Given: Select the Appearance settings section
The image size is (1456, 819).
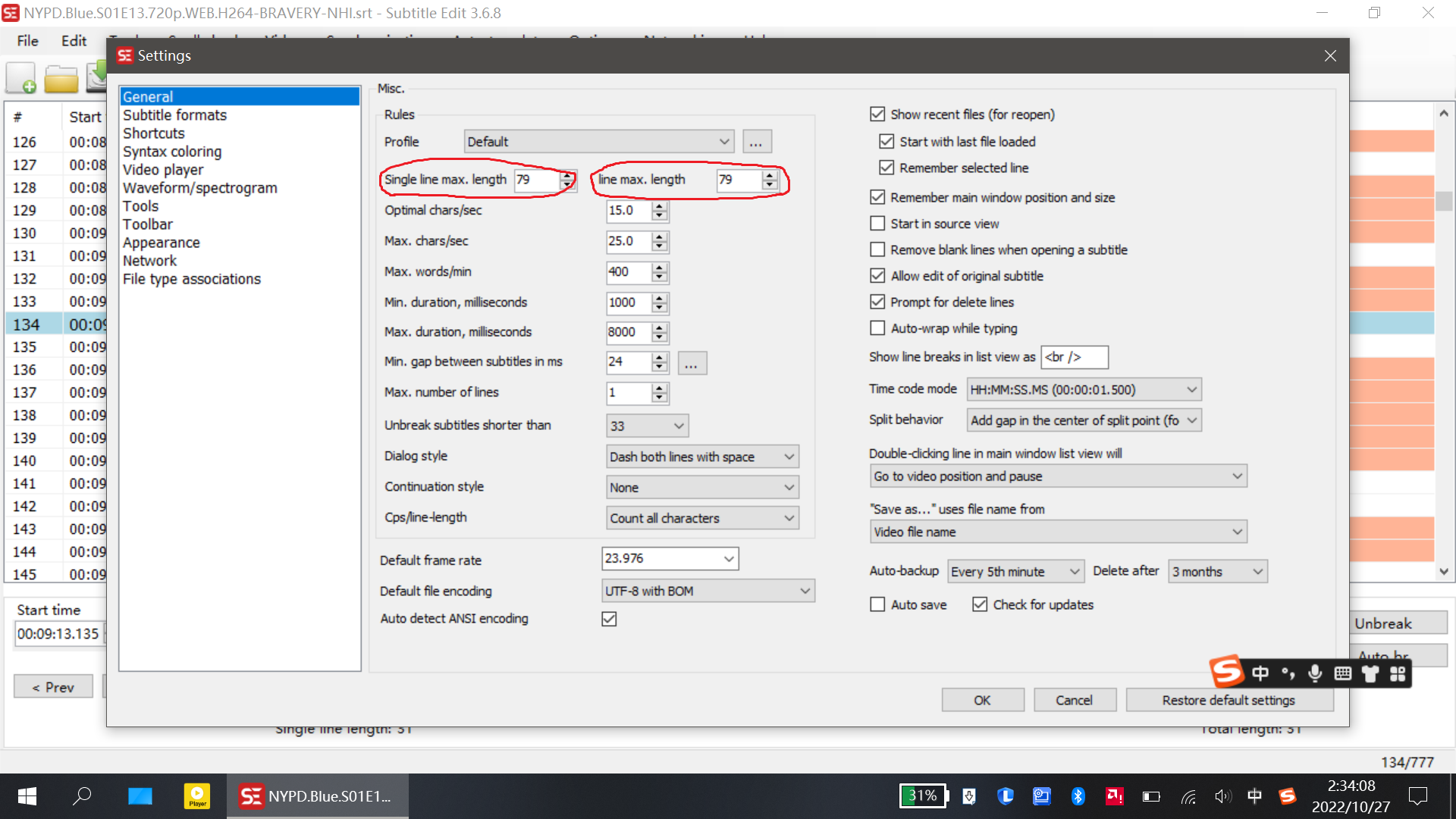Looking at the screenshot, I should pos(162,242).
